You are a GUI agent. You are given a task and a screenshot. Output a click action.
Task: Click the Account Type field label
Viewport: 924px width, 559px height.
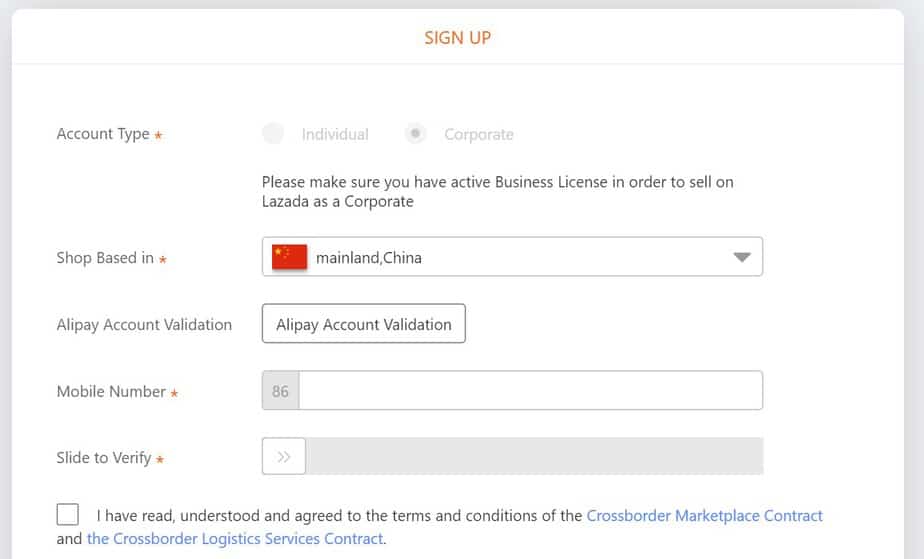point(103,134)
